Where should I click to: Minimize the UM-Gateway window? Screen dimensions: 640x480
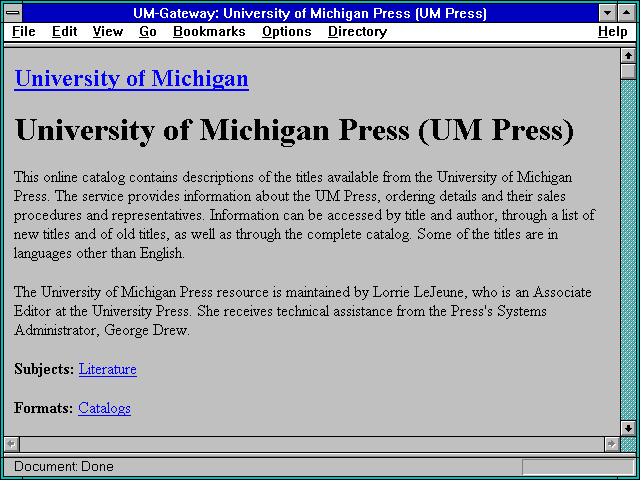click(607, 13)
